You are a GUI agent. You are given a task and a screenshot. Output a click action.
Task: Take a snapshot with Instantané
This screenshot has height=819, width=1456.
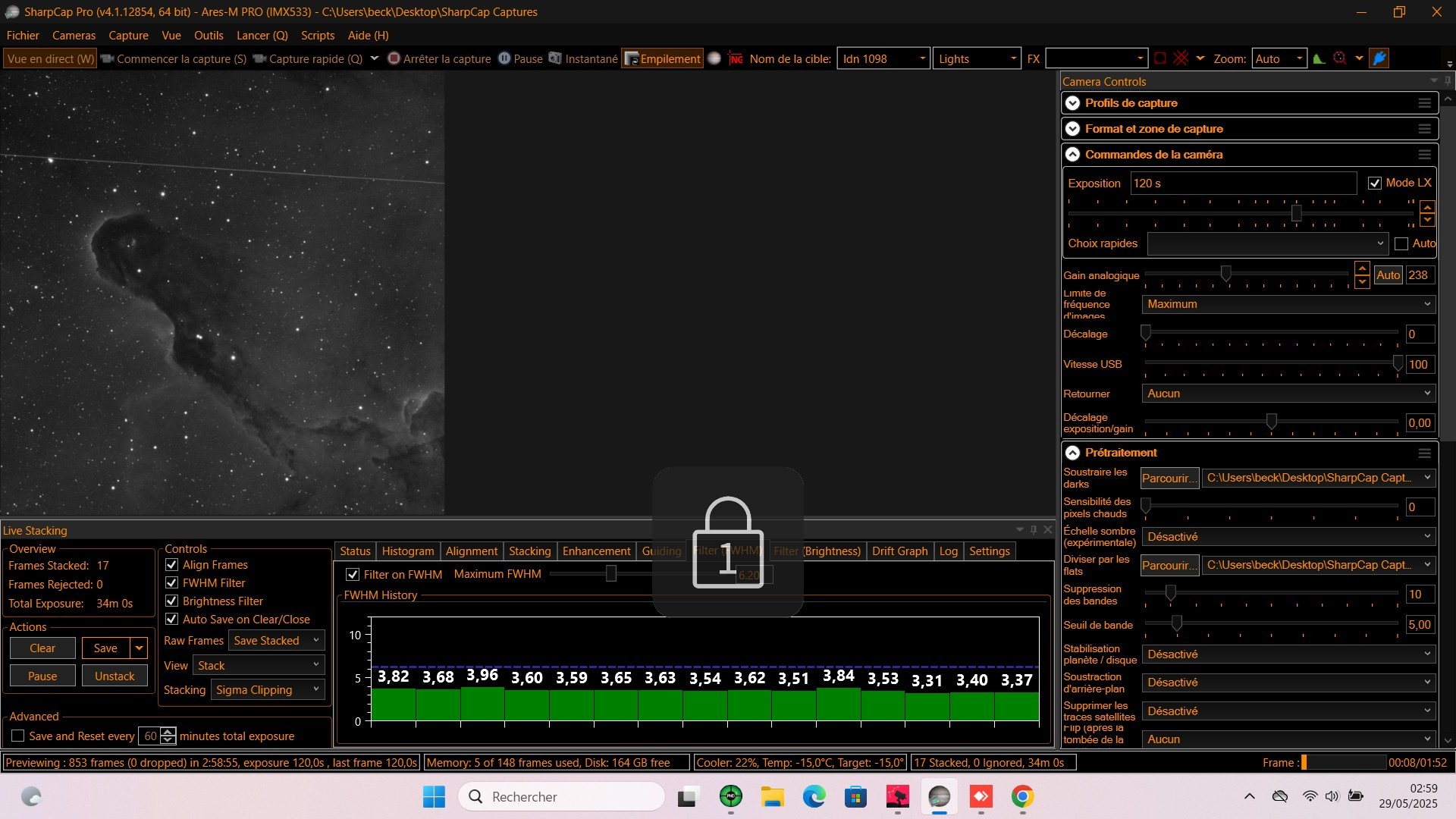click(x=583, y=58)
